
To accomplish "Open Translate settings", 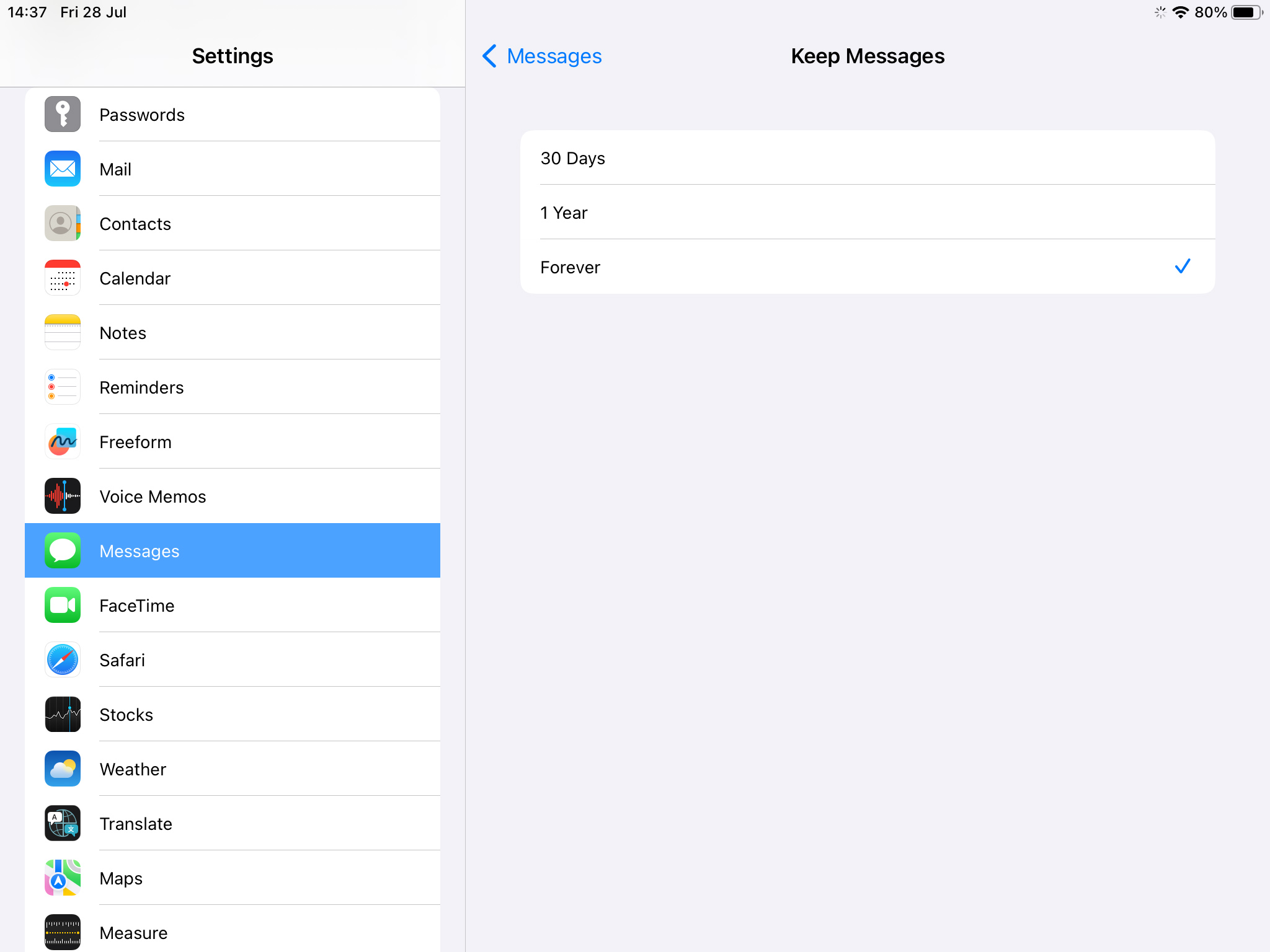I will pos(233,824).
